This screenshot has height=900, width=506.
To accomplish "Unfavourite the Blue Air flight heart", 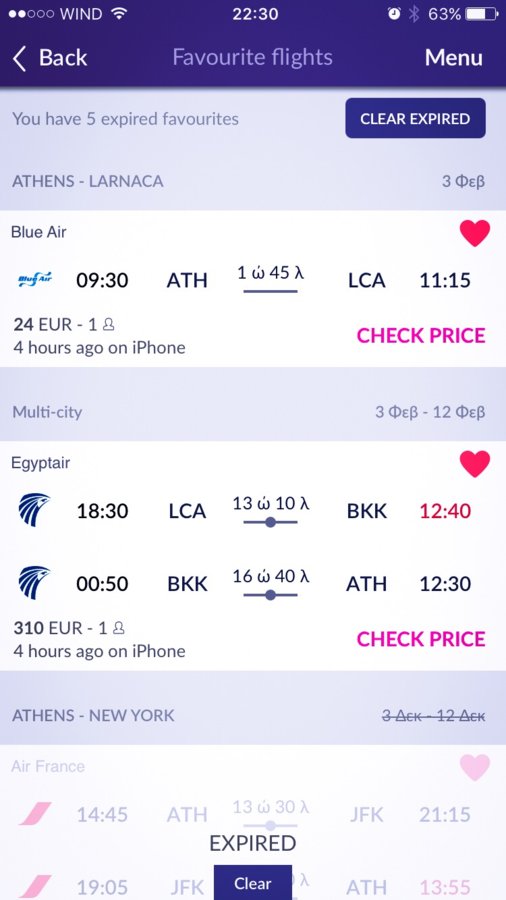I will (x=474, y=234).
